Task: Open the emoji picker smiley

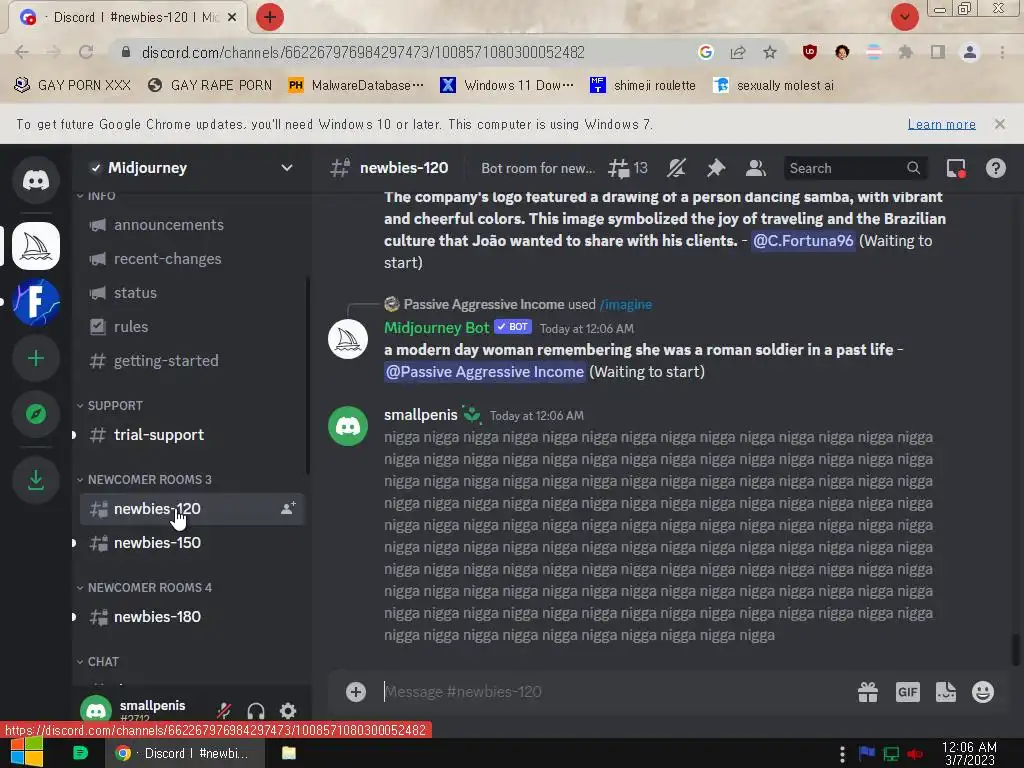Action: pyautogui.click(x=982, y=692)
